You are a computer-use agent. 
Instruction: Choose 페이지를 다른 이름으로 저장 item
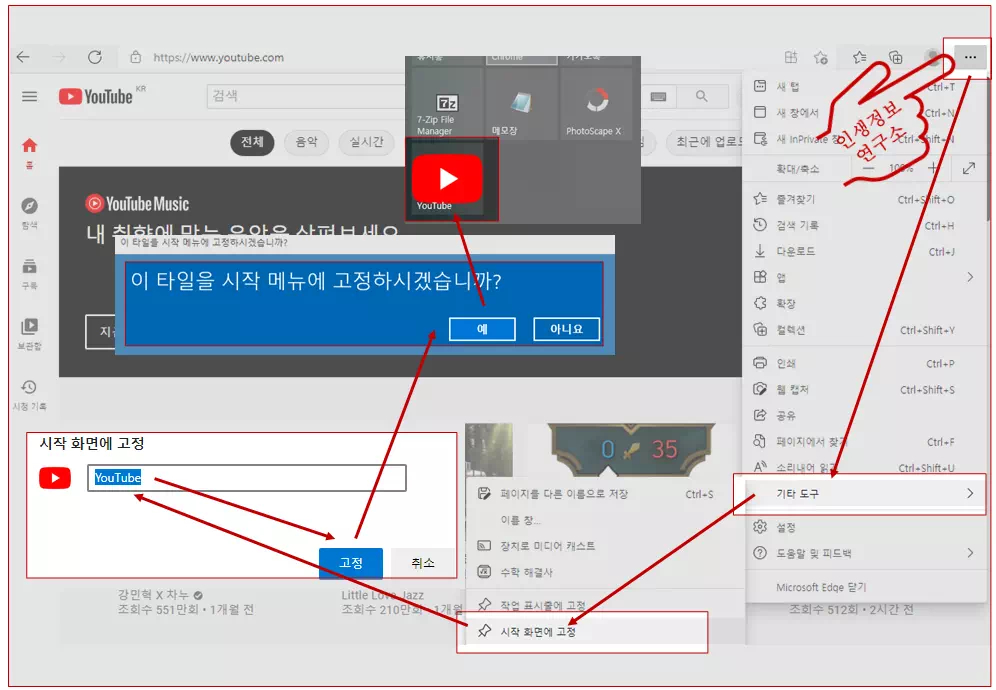click(605, 494)
